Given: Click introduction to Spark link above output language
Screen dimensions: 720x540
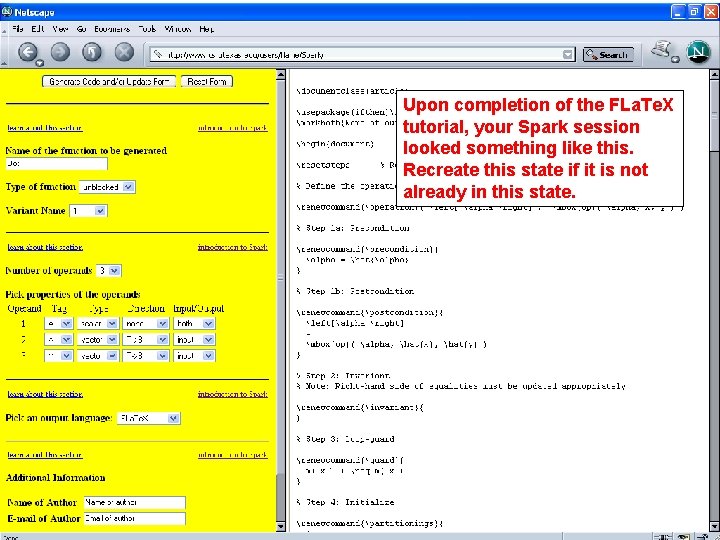Looking at the screenshot, I should (x=233, y=394).
